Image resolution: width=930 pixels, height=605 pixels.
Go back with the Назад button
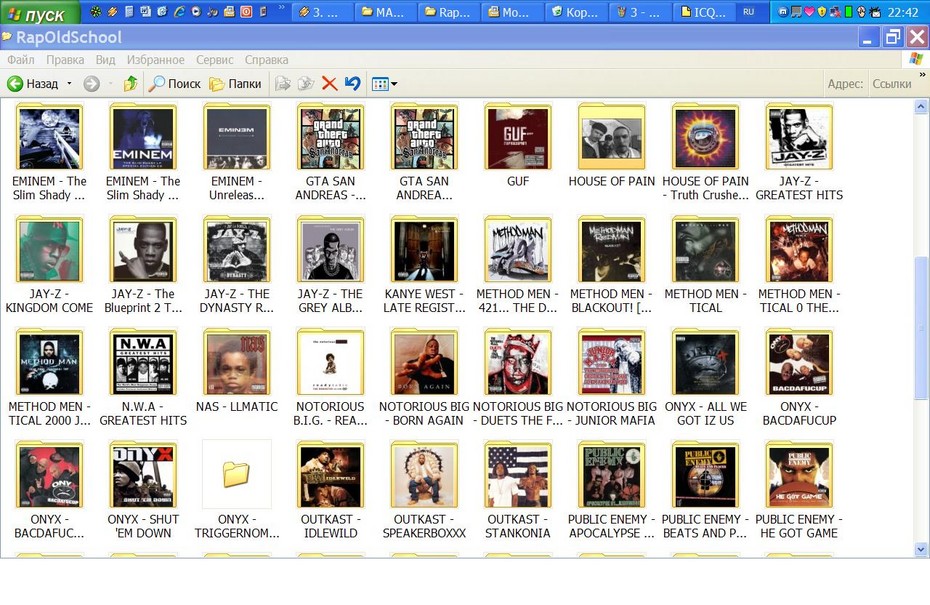33,84
